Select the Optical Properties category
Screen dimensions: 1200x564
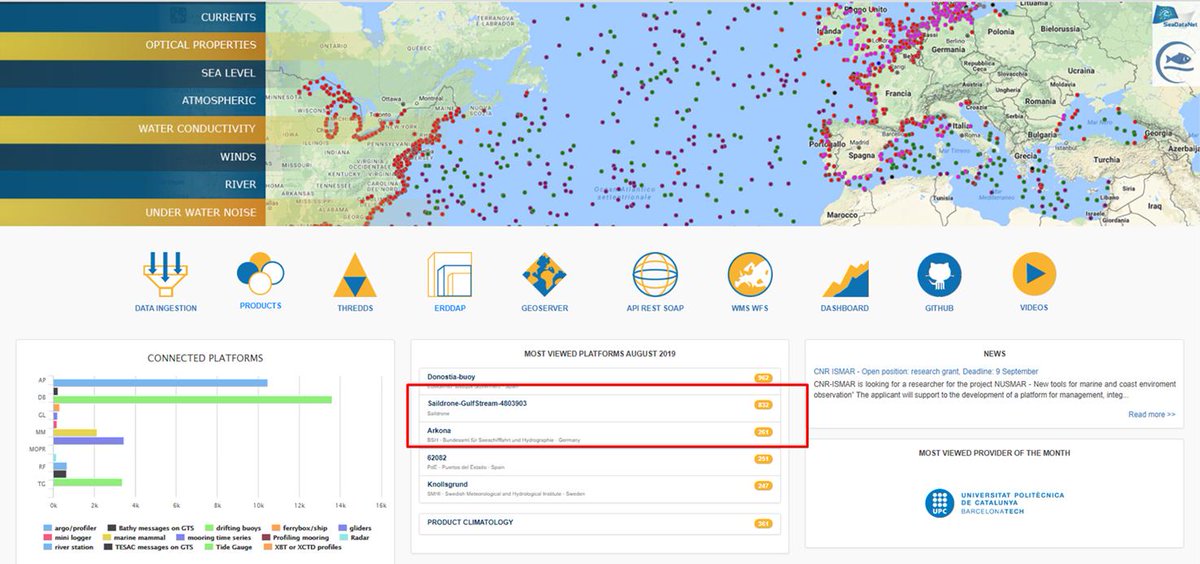click(x=132, y=45)
